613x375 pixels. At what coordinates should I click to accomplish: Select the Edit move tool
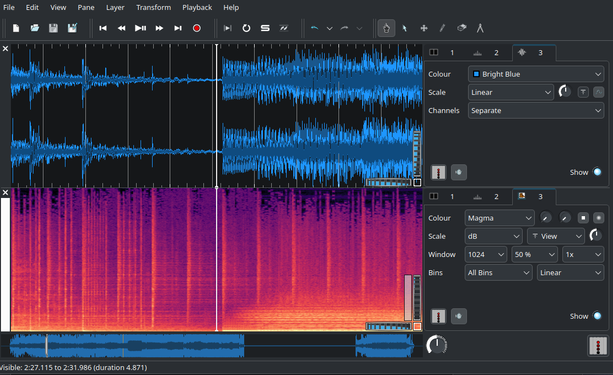click(424, 28)
